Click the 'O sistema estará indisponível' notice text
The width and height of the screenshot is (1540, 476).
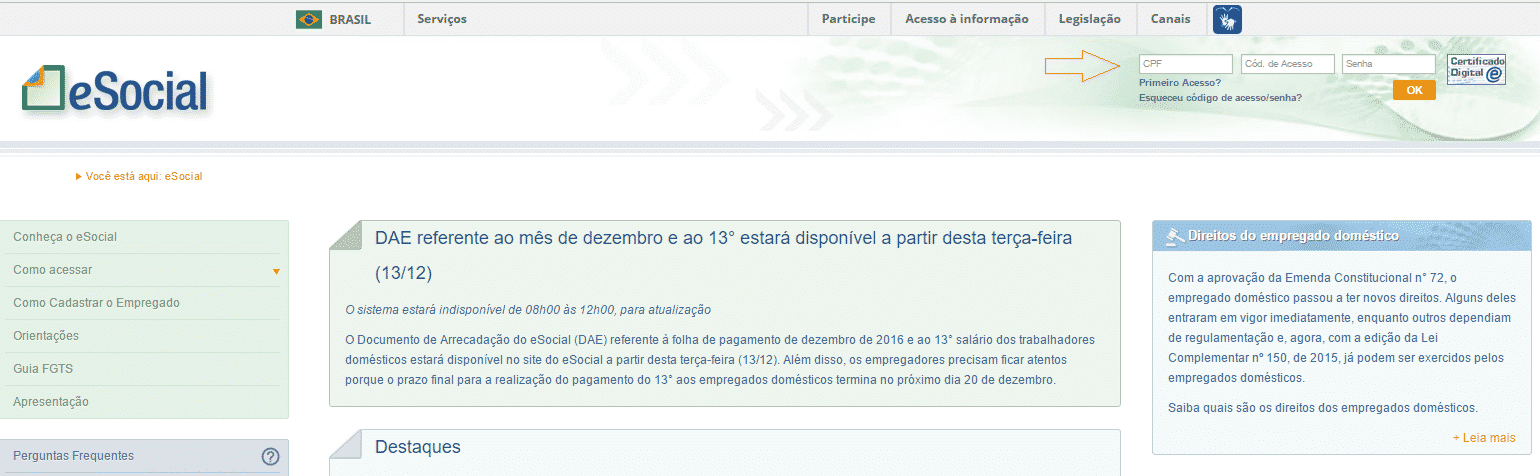[527, 310]
